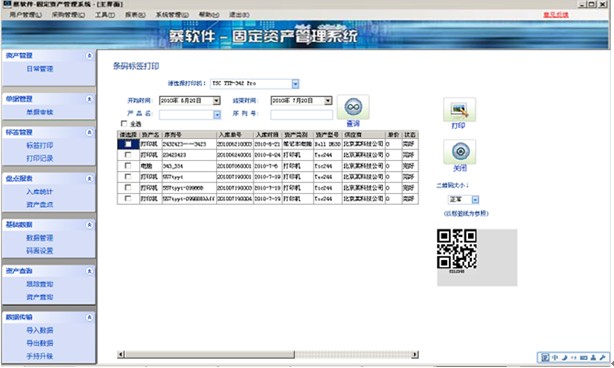
Task: Collapse the 资产查询 sidebar section
Action: (89, 271)
